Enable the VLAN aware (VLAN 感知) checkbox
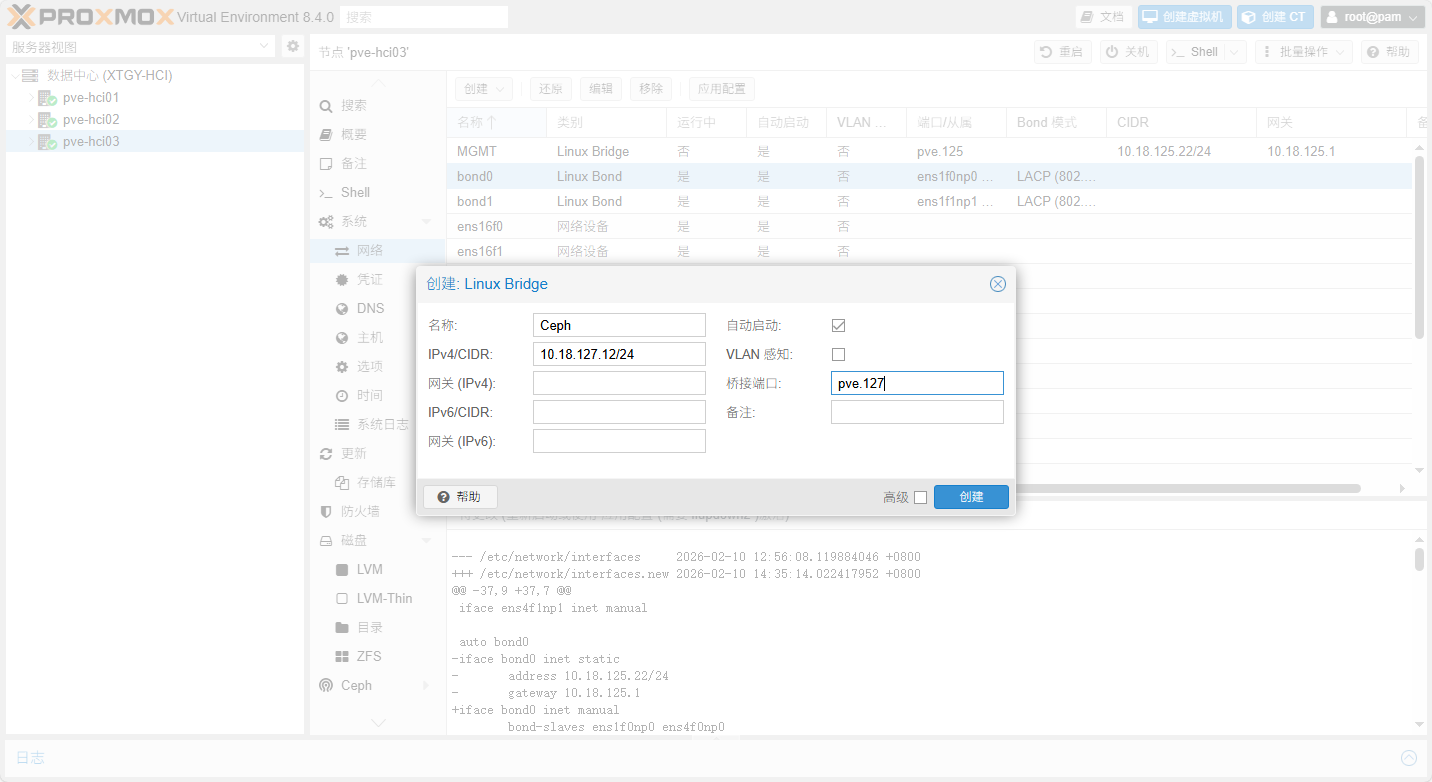 coord(838,354)
